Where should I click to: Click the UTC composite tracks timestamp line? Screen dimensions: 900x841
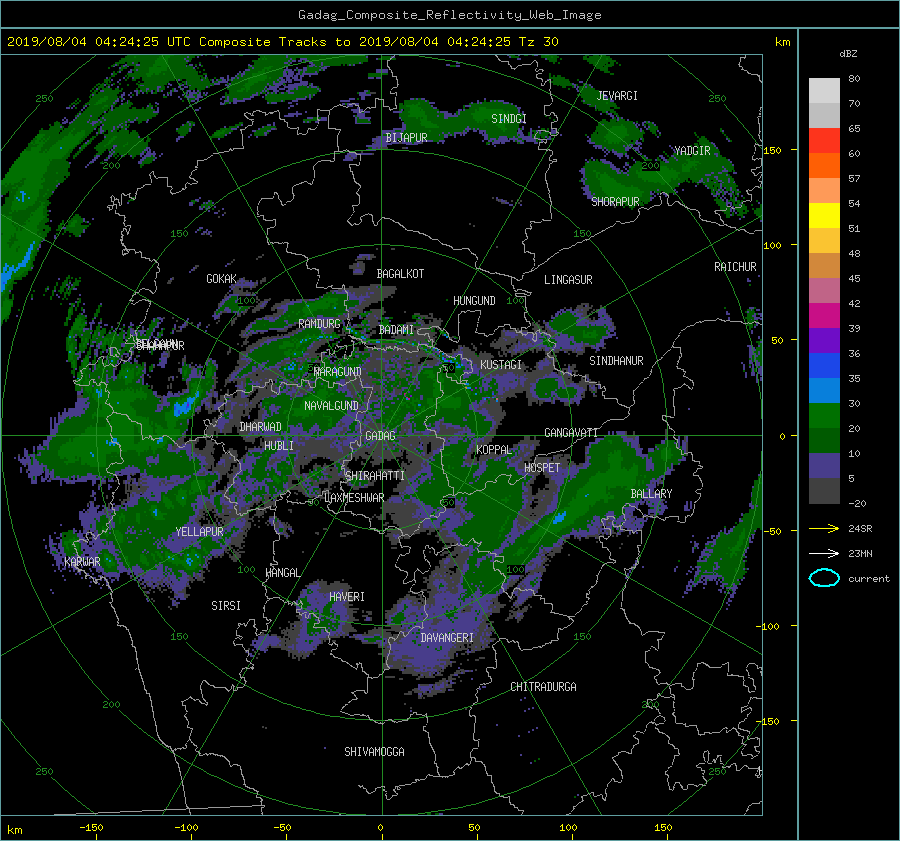click(282, 42)
